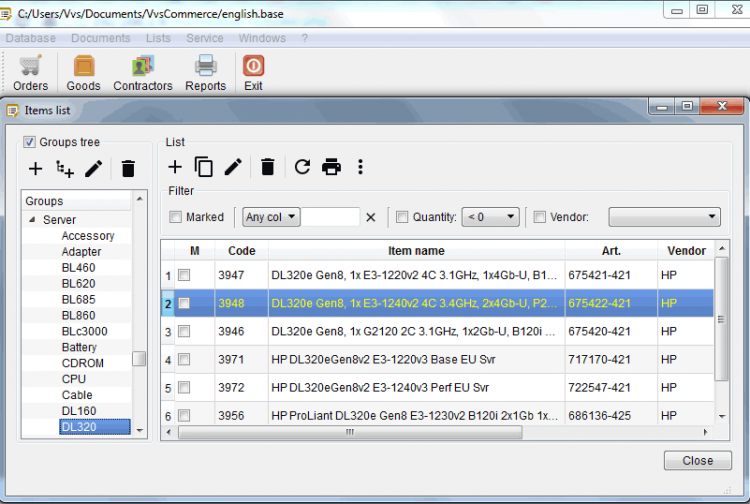Copy the selected item using duplicate icon
The width and height of the screenshot is (750, 504).
[204, 167]
